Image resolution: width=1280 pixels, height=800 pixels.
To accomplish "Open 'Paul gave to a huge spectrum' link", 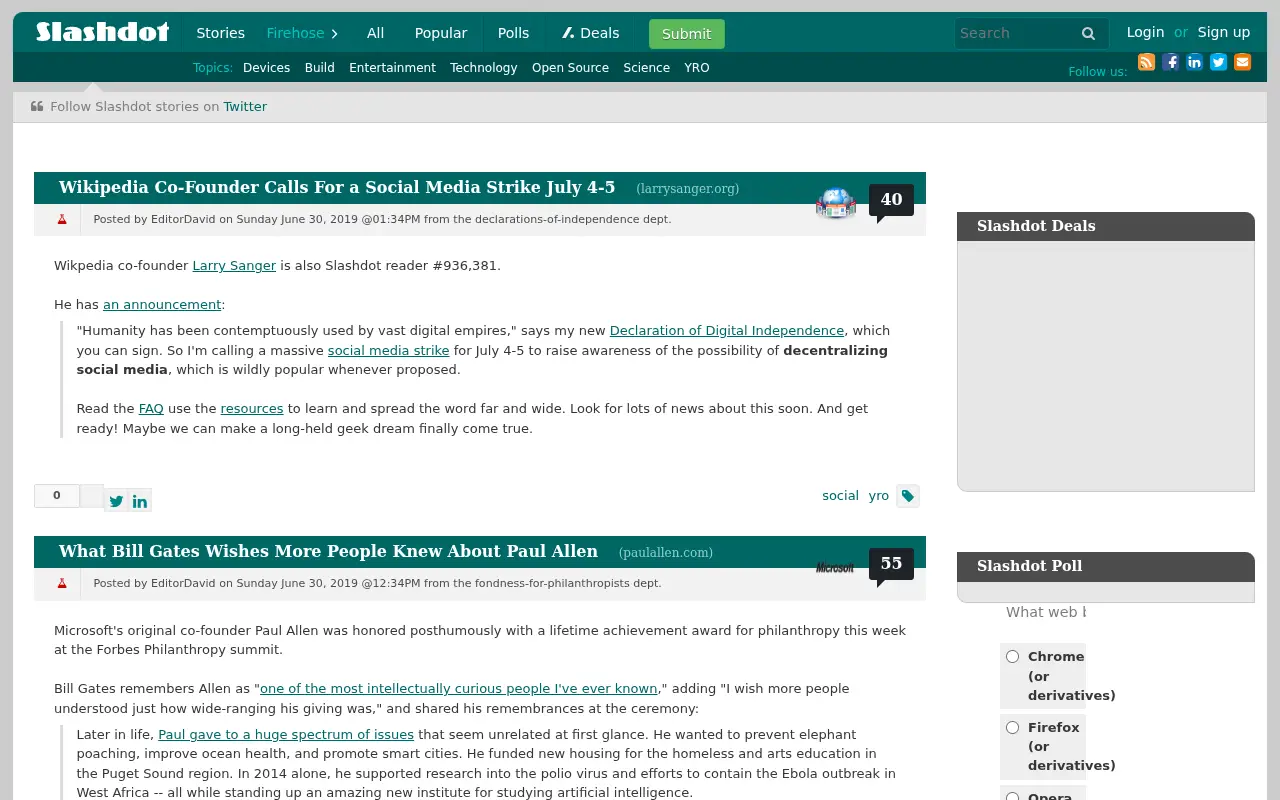I will pyautogui.click(x=286, y=734).
